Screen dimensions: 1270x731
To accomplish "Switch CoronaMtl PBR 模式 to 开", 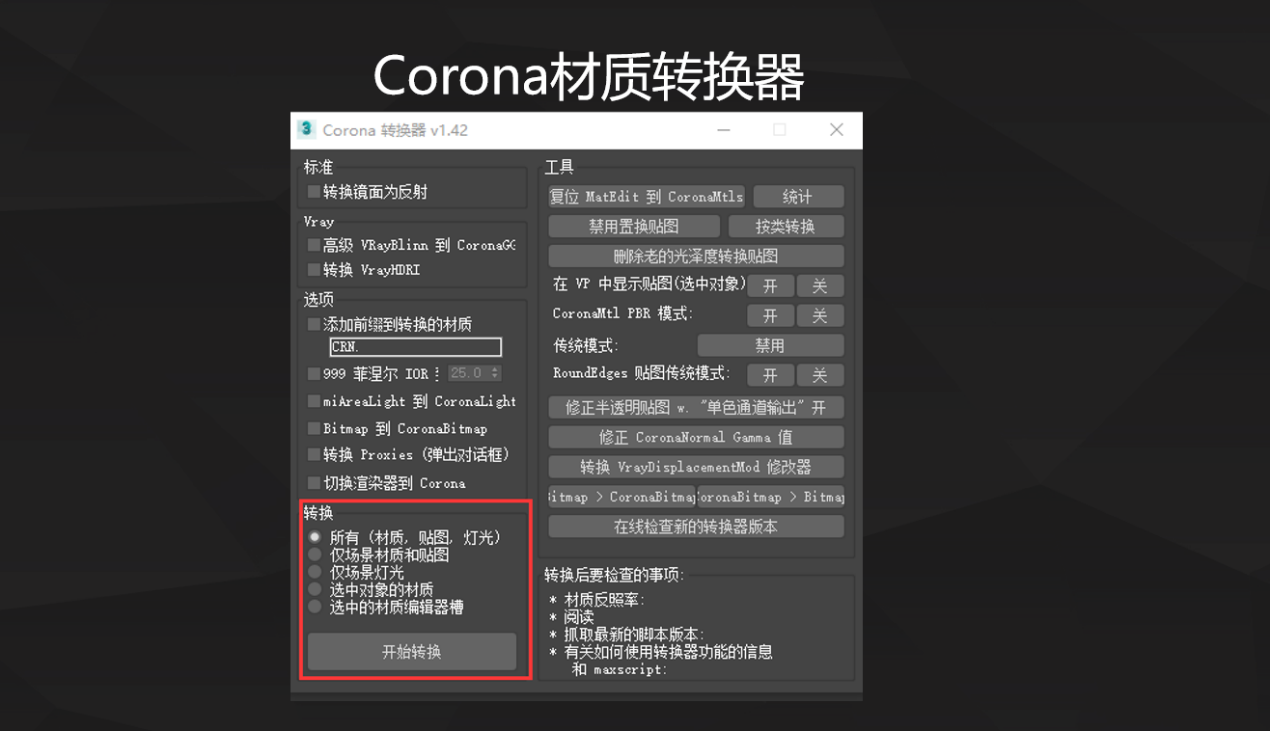I will pyautogui.click(x=770, y=316).
